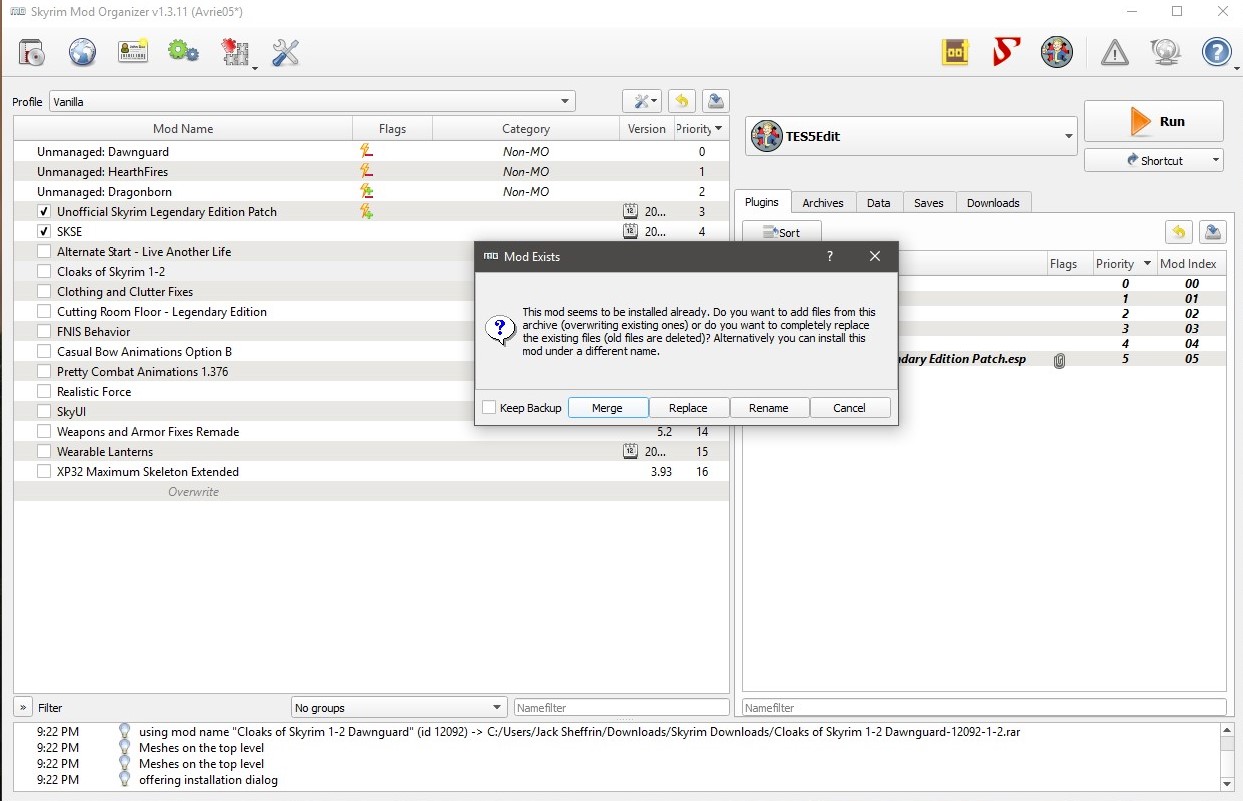1243x801 pixels.
Task: Uncheck the SKSE mod checkbox
Action: coord(44,232)
